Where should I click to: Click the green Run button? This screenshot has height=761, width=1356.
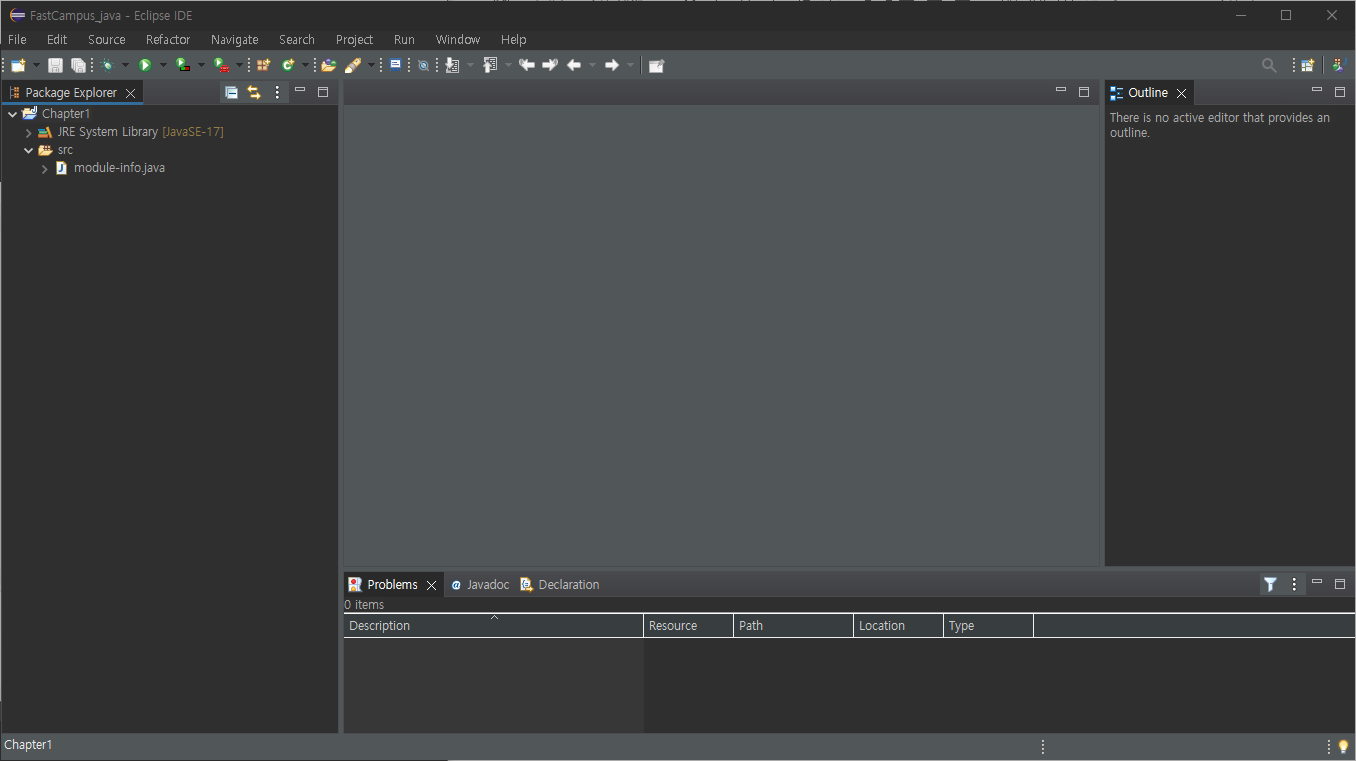pyautogui.click(x=145, y=65)
